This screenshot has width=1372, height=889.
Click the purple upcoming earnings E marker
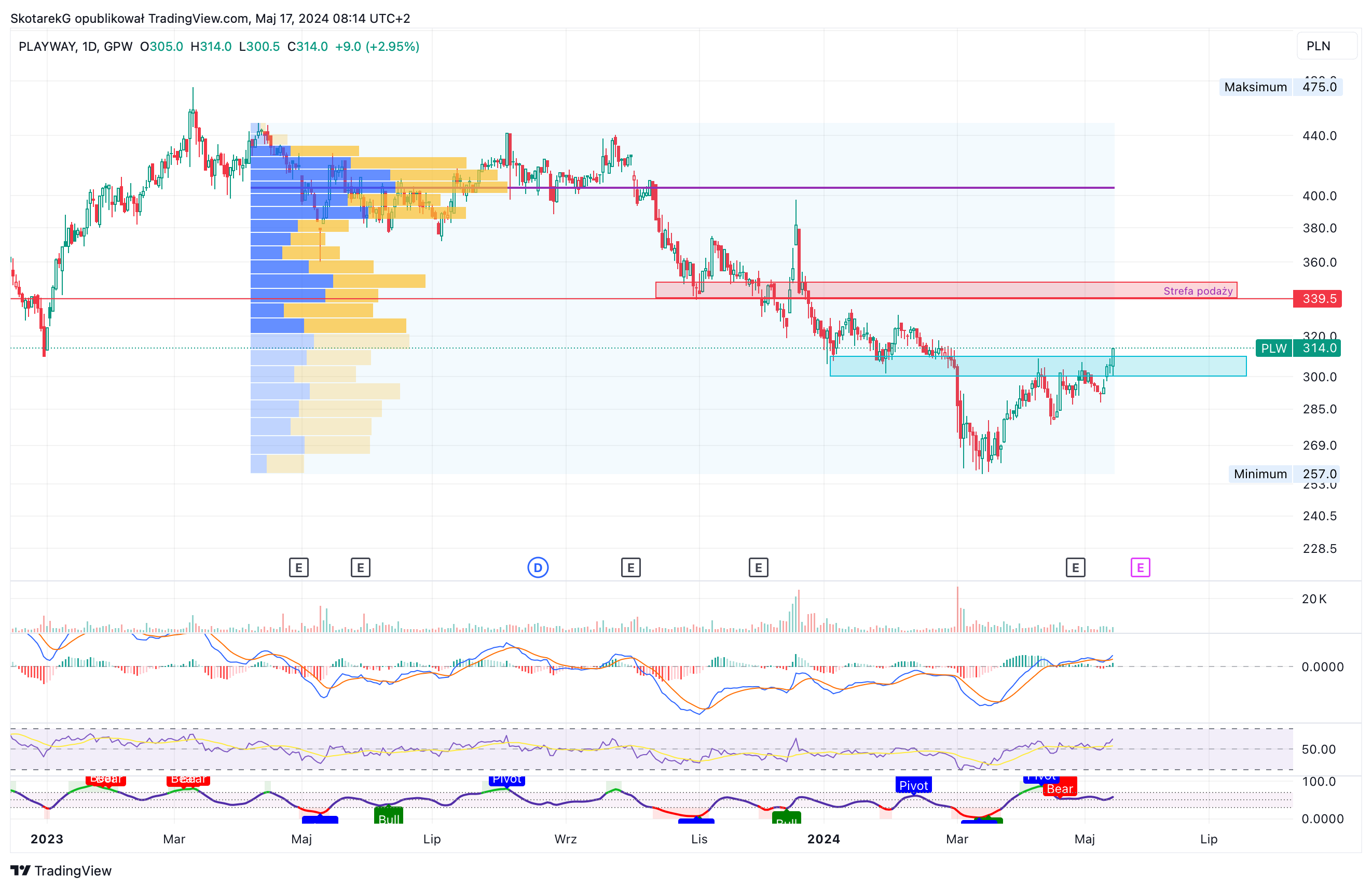tap(1140, 567)
